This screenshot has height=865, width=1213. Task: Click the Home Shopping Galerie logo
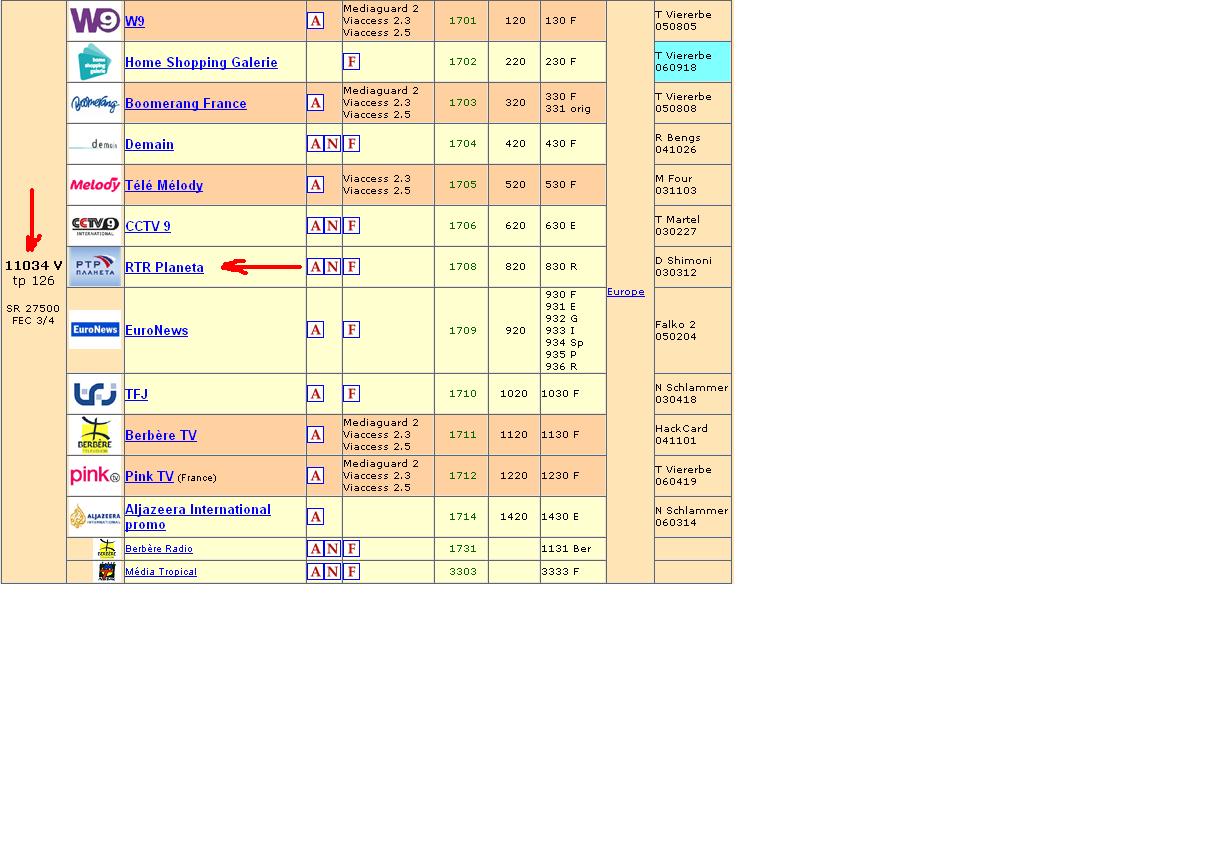[x=94, y=62]
